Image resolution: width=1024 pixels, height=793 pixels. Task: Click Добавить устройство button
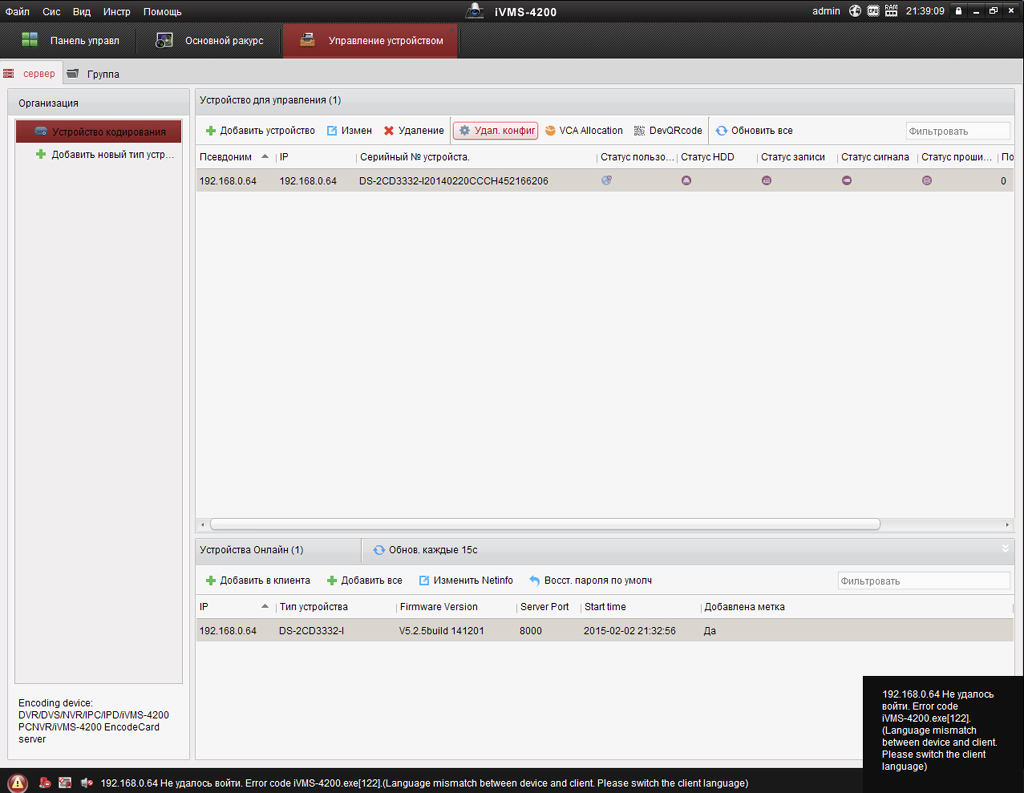pos(260,131)
